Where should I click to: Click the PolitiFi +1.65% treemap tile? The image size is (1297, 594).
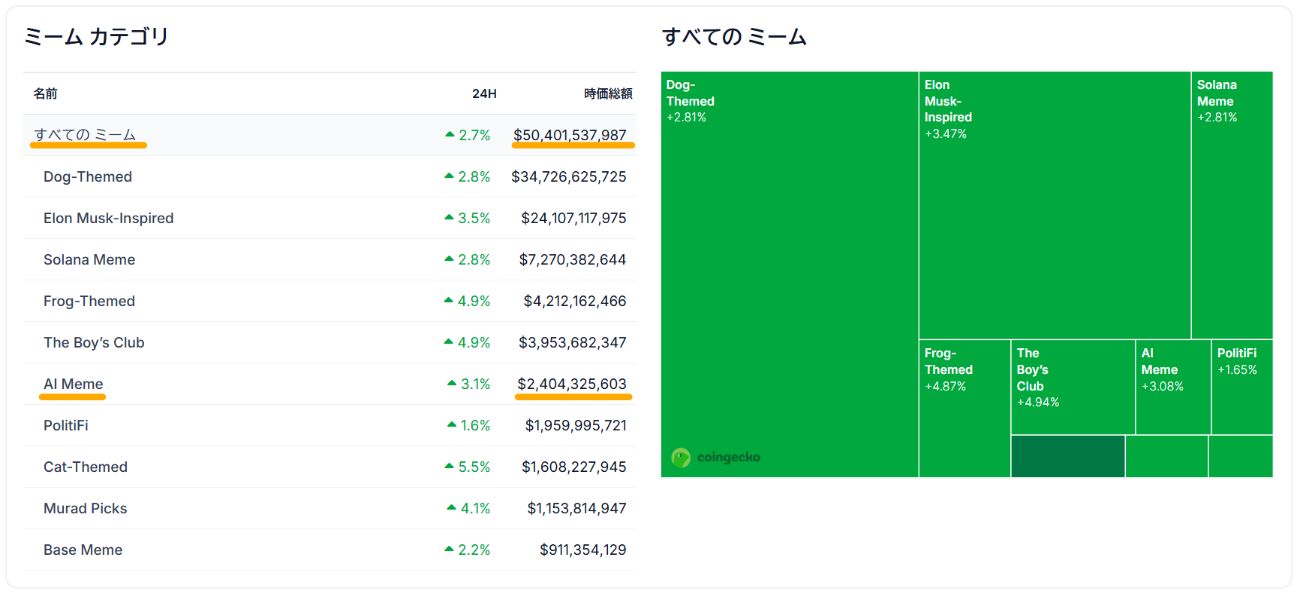tap(1241, 387)
